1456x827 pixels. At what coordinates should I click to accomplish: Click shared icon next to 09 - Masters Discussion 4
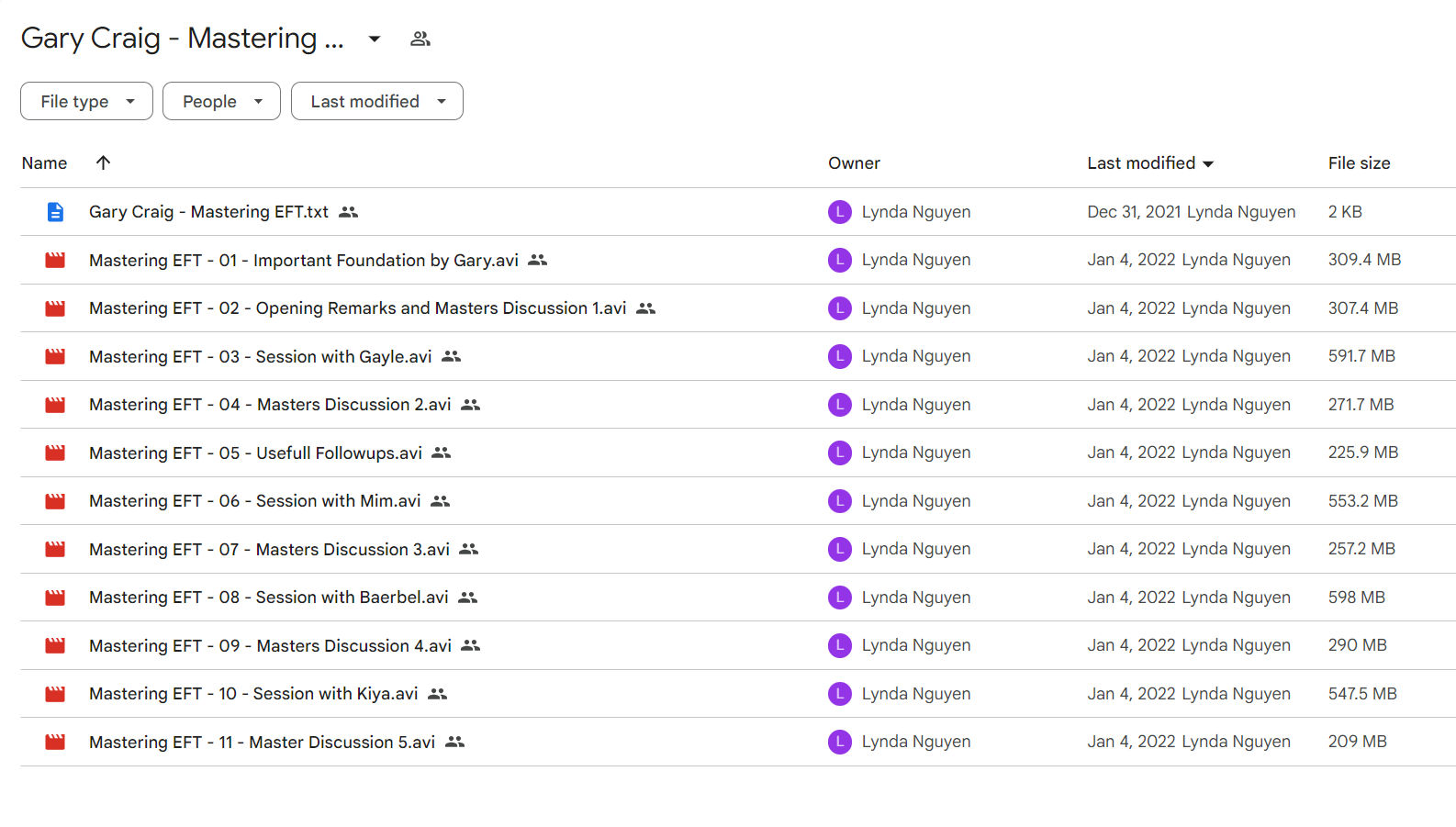pyautogui.click(x=471, y=645)
